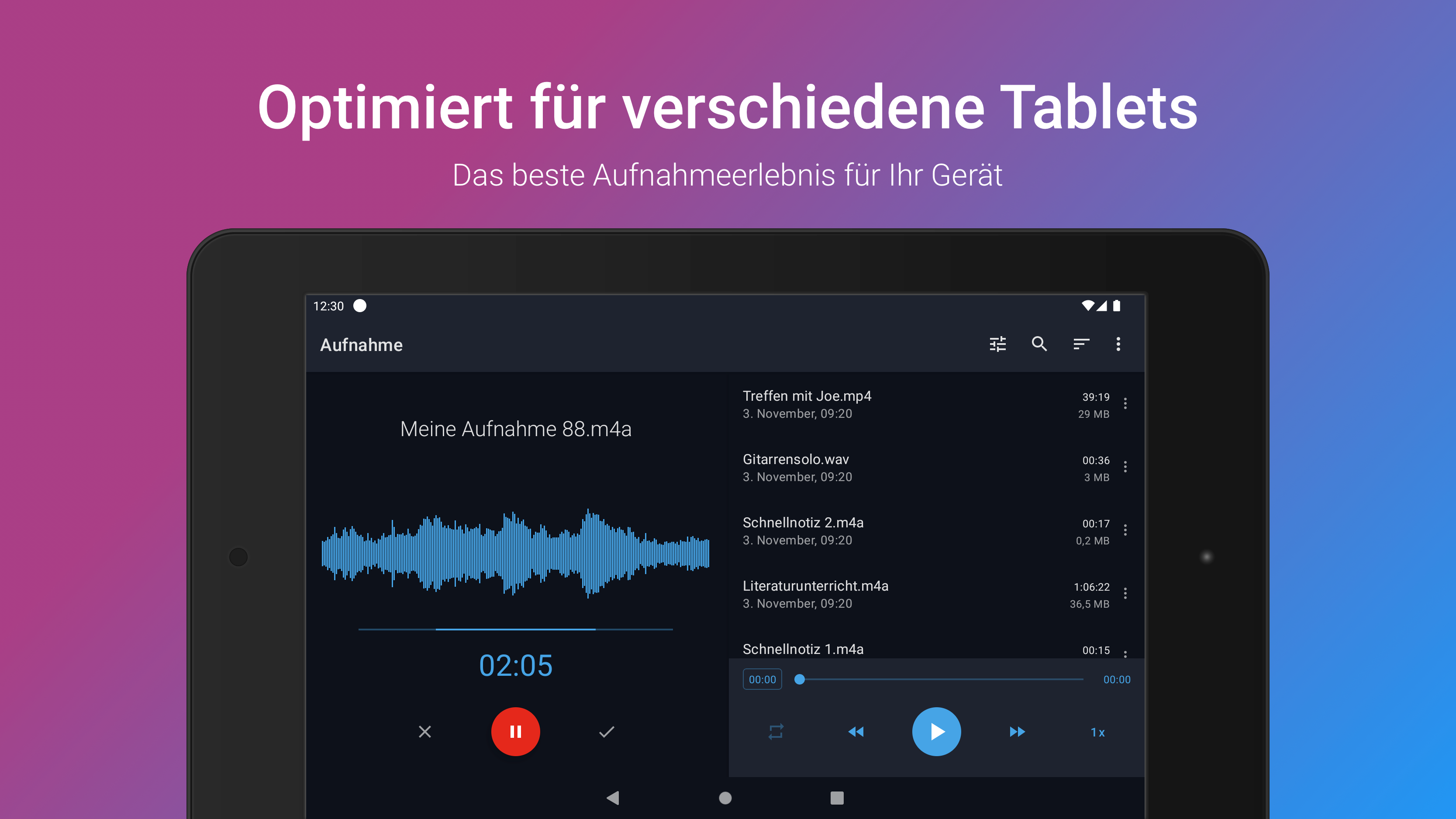Open options for Treffen mit Joe.mp4

point(1125,403)
